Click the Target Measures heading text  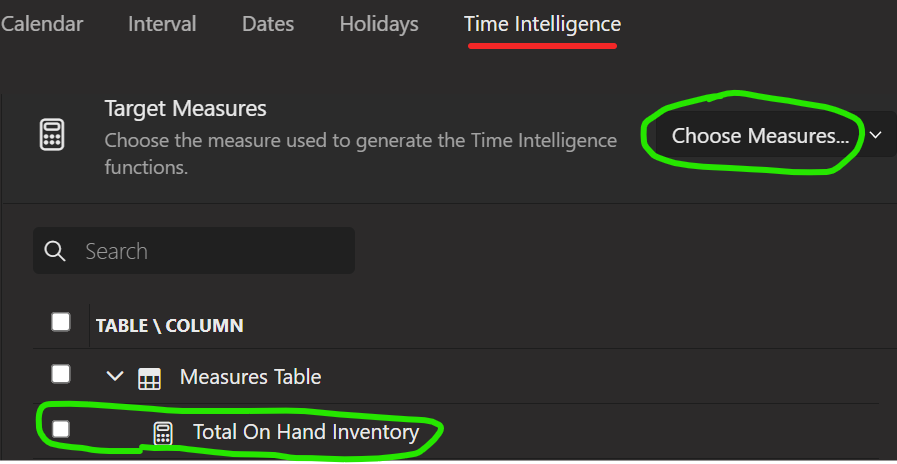185,108
